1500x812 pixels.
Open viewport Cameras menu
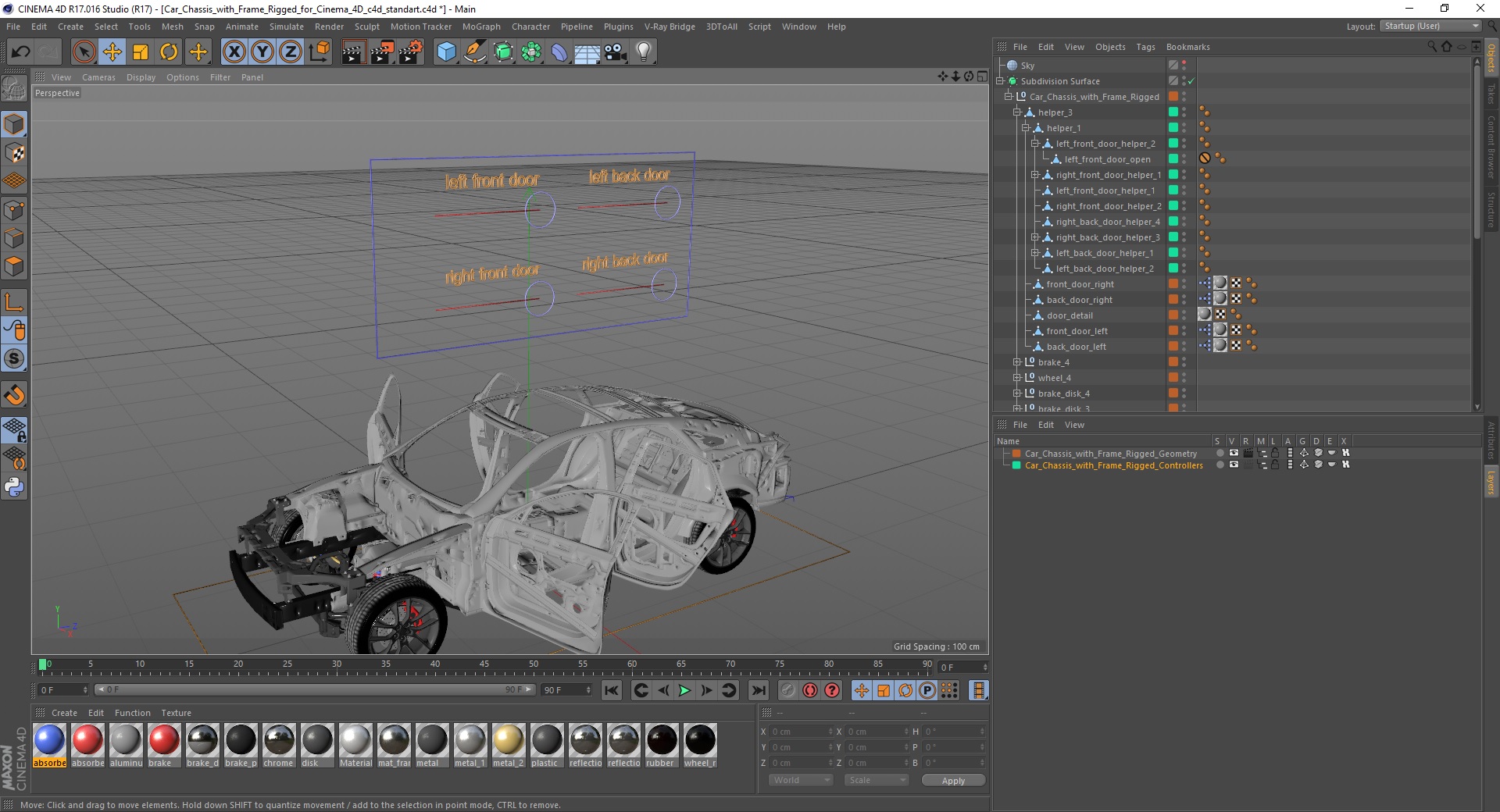pyautogui.click(x=98, y=77)
